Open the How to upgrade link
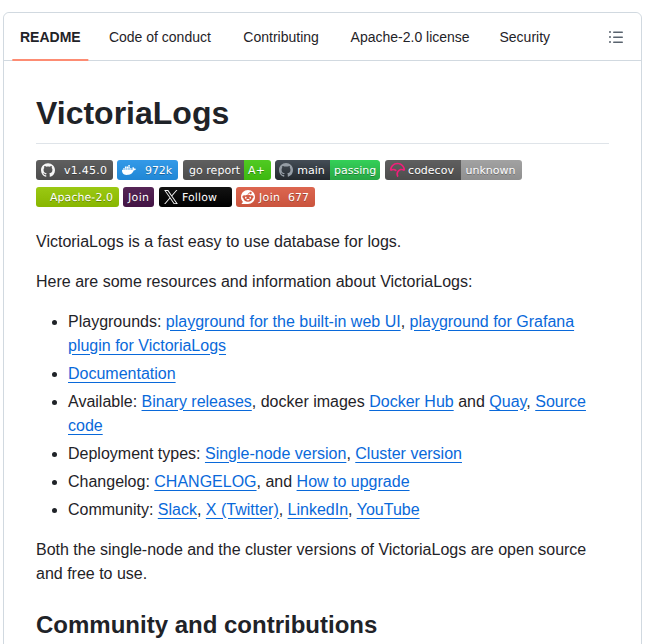 tap(353, 481)
